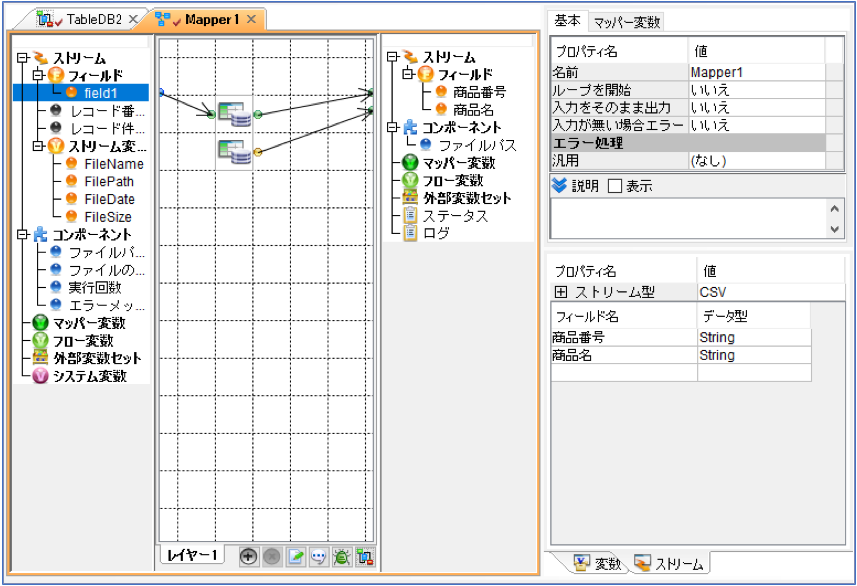Collapse the right ストリーム tree node
The height and width of the screenshot is (586, 857).
pos(392,56)
